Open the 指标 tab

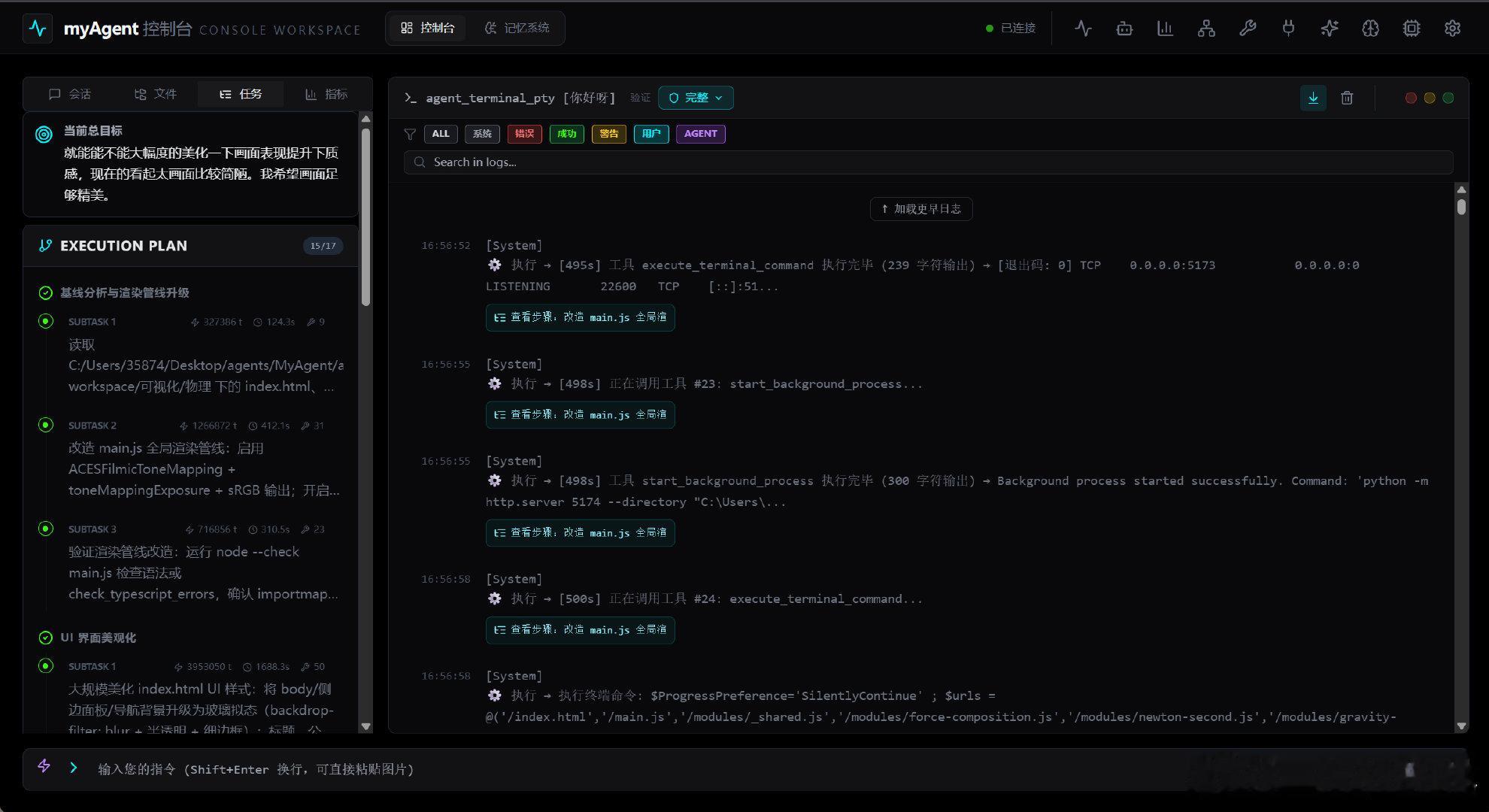[326, 94]
